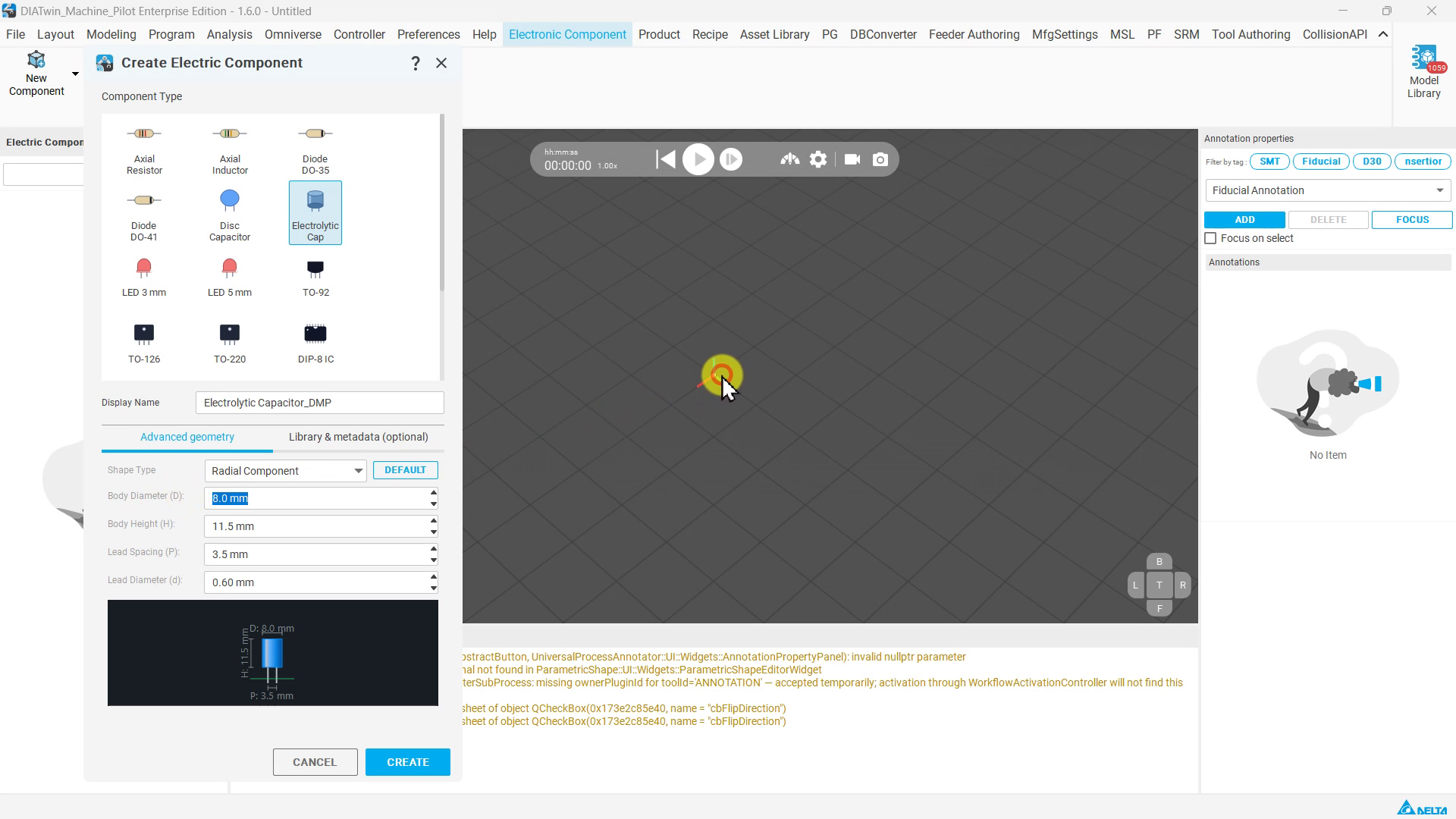
Task: Click the CANCEL button
Action: point(315,762)
